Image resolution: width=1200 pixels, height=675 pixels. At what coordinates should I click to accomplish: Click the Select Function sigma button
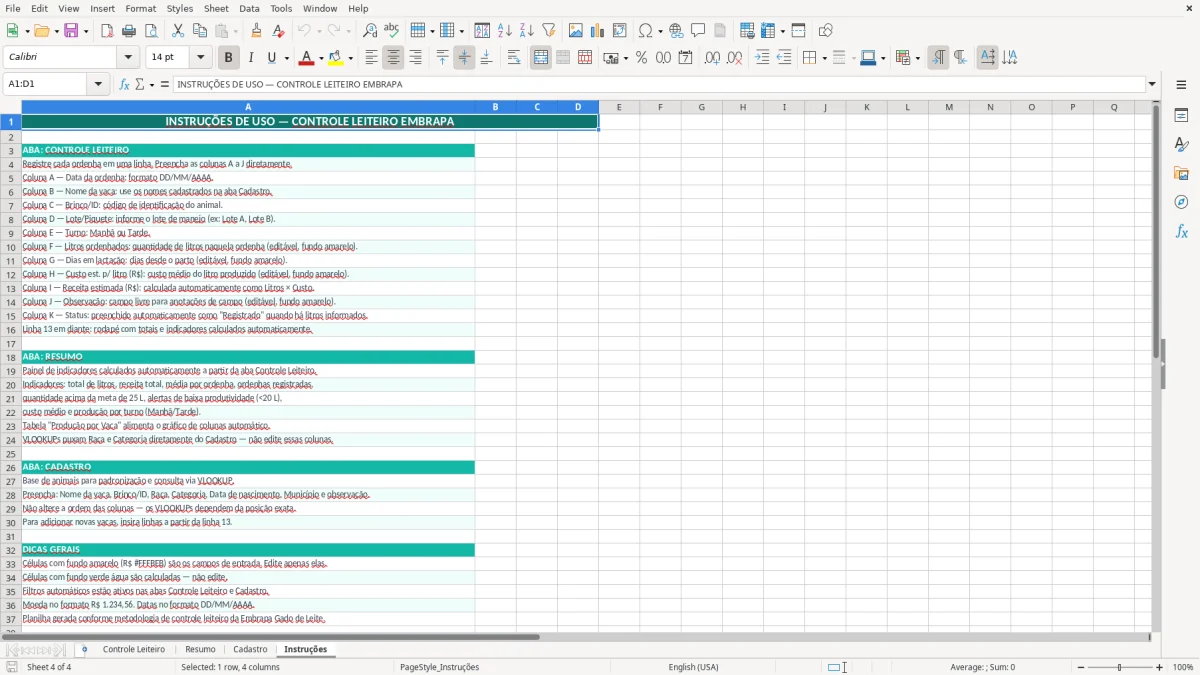click(x=140, y=85)
